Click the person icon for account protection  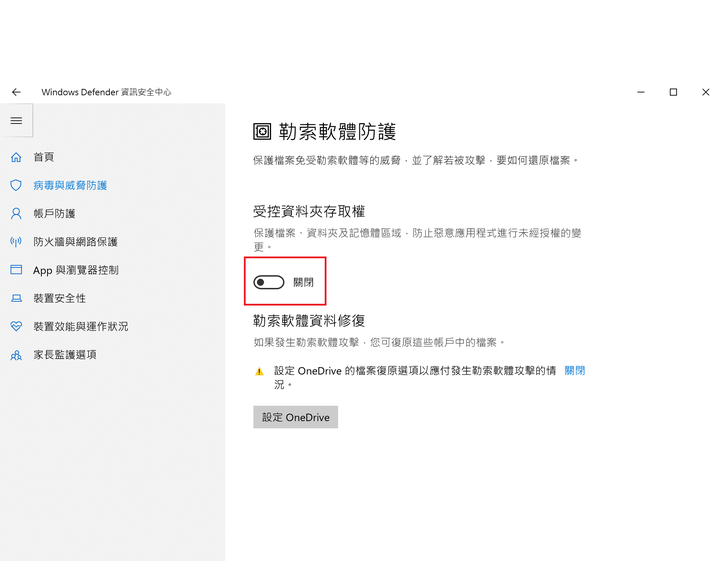point(16,213)
